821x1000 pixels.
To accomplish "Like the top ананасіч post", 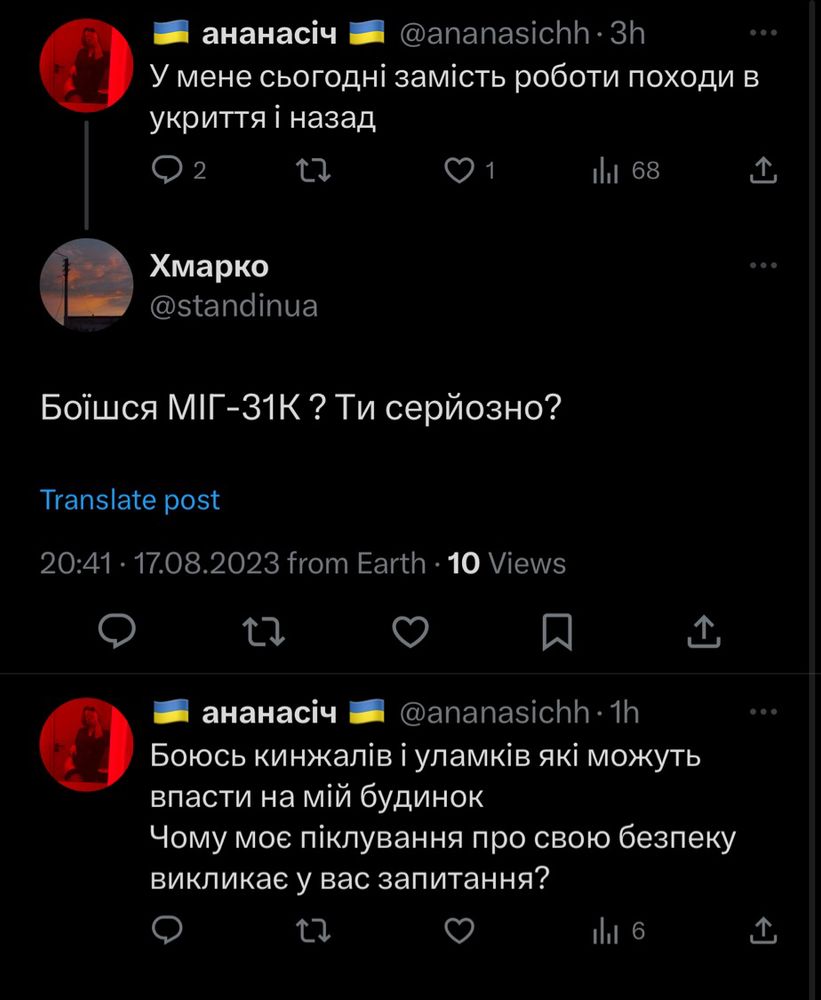I will [470, 170].
